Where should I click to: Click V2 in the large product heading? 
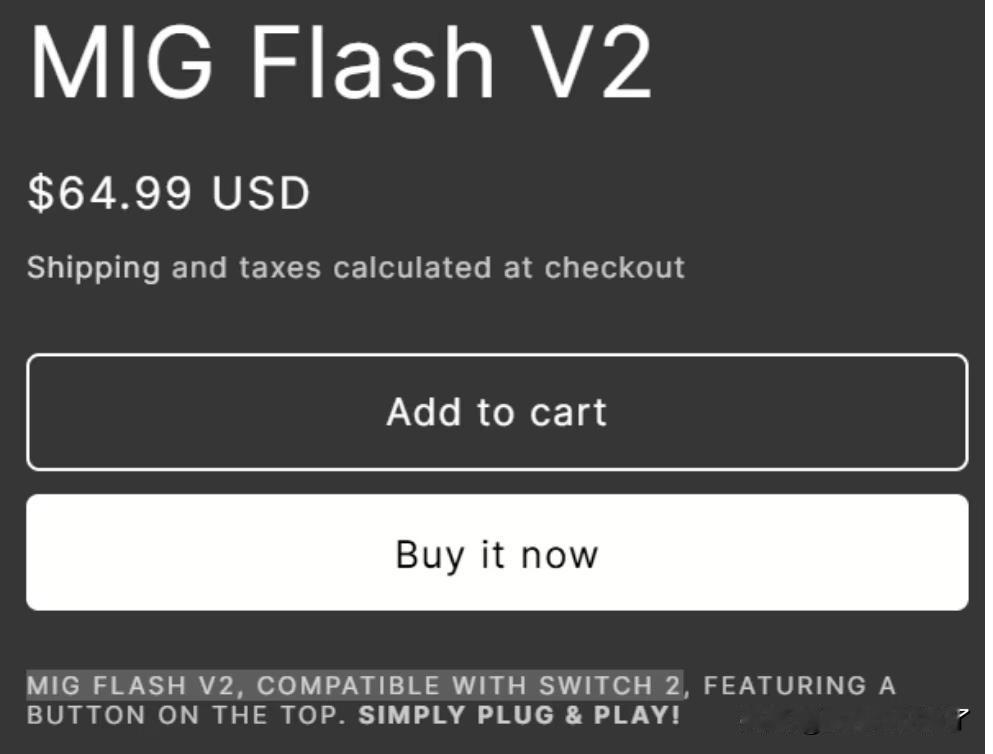(591, 62)
